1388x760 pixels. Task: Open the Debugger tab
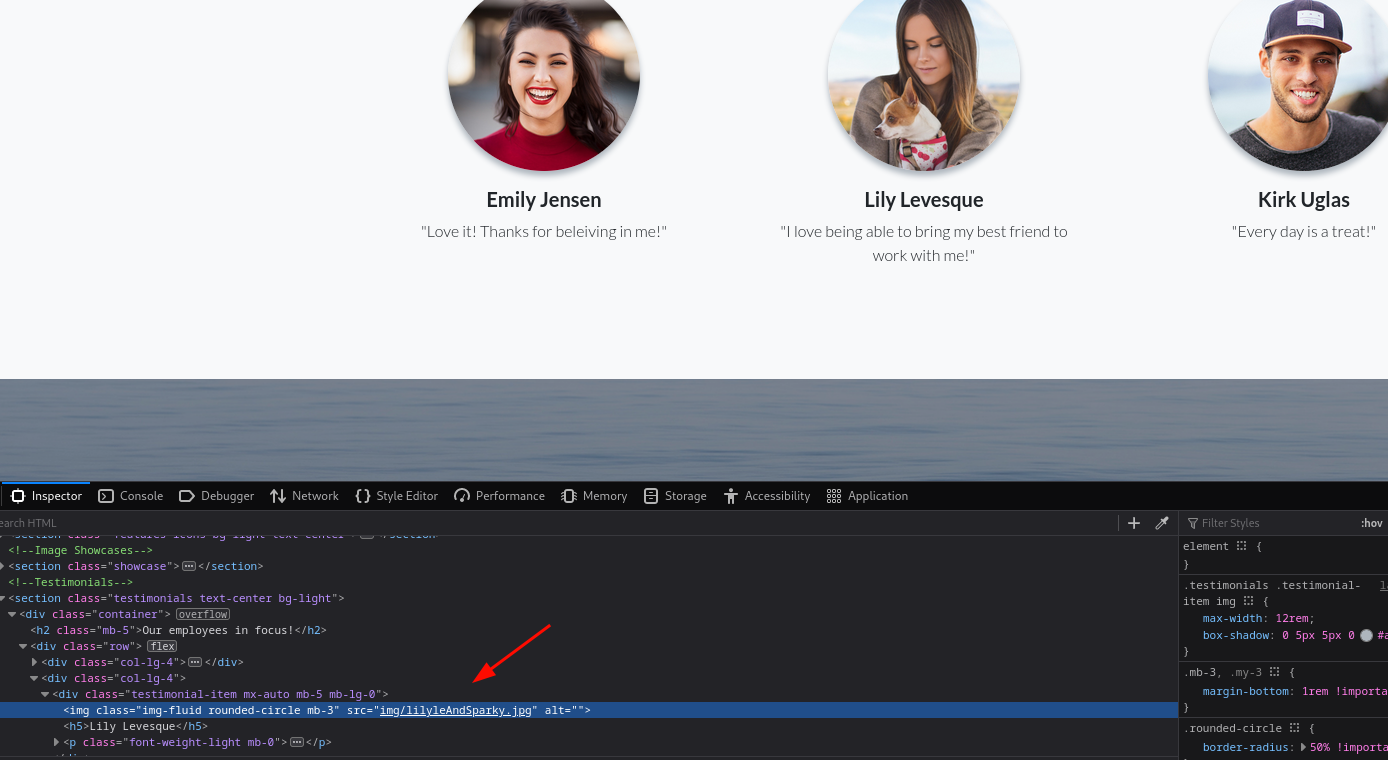pos(216,496)
